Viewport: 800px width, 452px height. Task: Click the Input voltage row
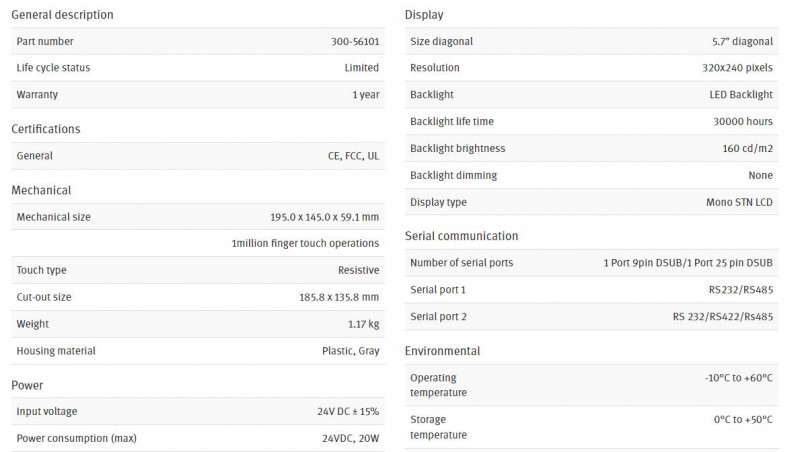198,411
